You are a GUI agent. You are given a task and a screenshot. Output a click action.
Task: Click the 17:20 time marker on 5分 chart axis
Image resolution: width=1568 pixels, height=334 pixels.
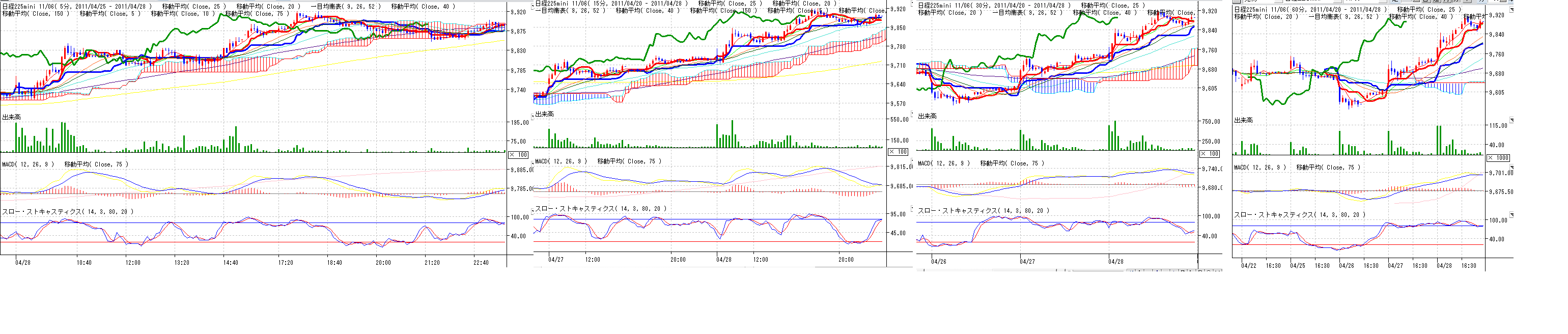(285, 263)
